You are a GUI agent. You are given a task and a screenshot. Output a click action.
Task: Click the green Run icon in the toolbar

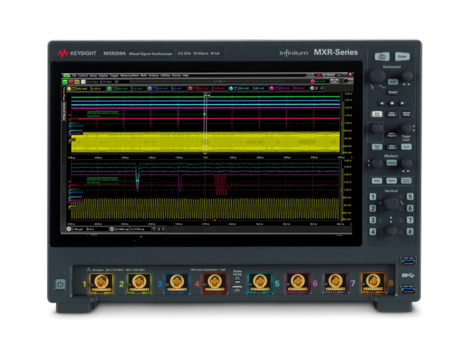tap(65, 82)
